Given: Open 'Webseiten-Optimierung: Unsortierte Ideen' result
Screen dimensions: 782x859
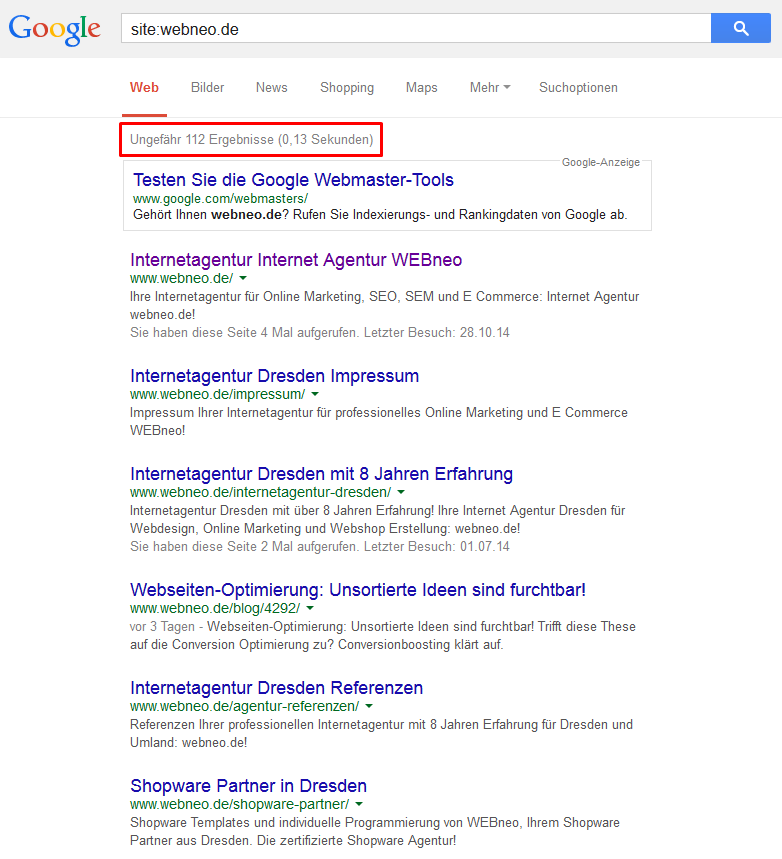Looking at the screenshot, I should pos(358,590).
